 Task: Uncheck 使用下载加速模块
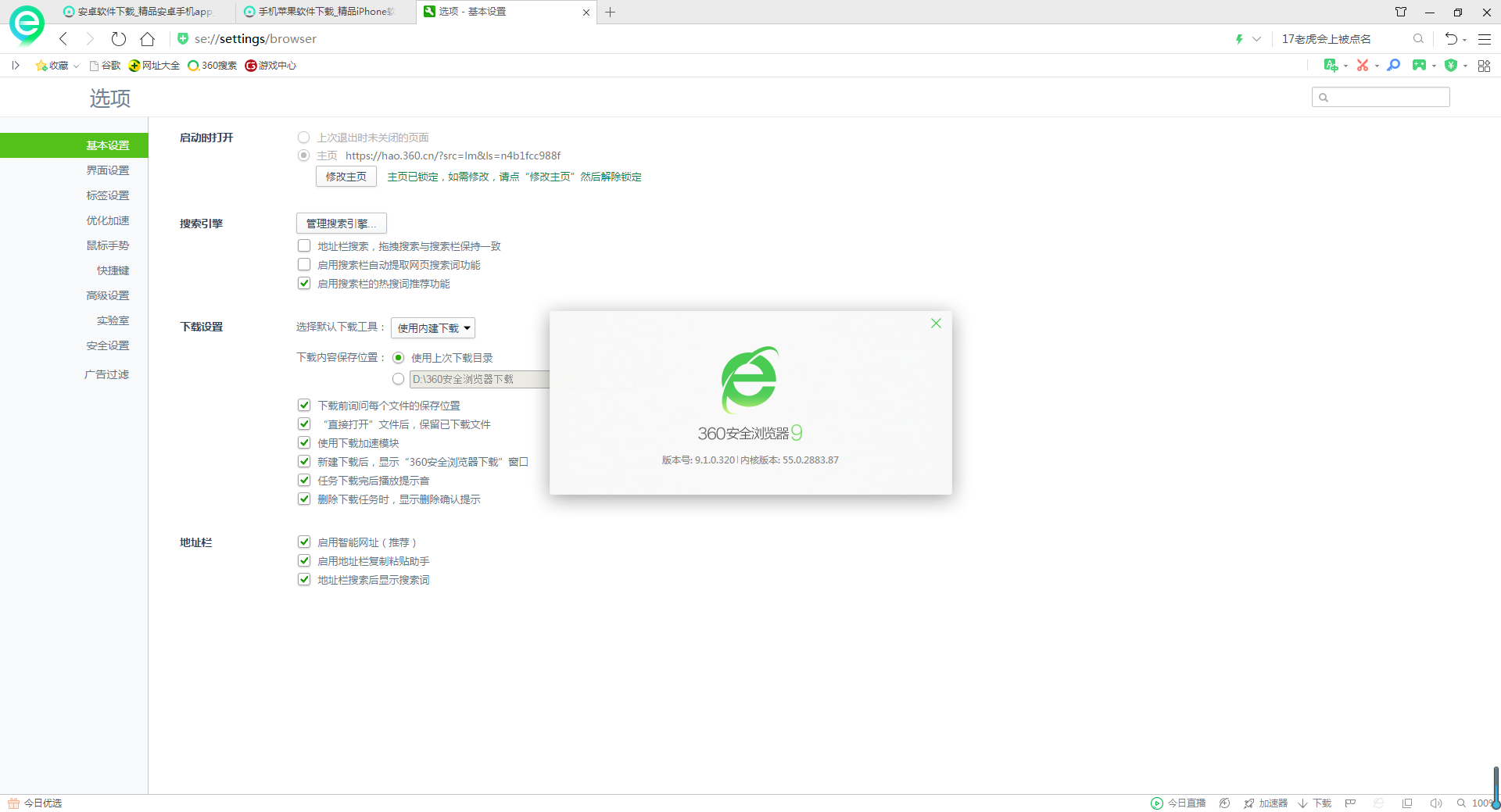pyautogui.click(x=304, y=443)
